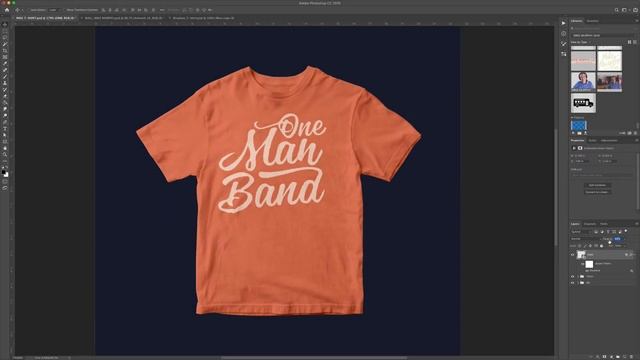Select the Quick Selection wand tool
This screenshot has height=360, width=640.
[5, 44]
